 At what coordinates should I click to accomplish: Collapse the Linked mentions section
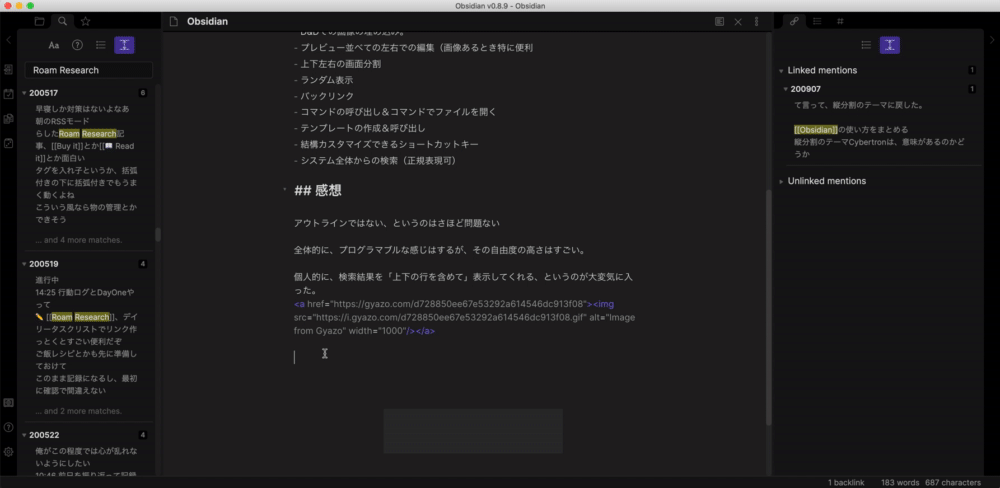781,71
